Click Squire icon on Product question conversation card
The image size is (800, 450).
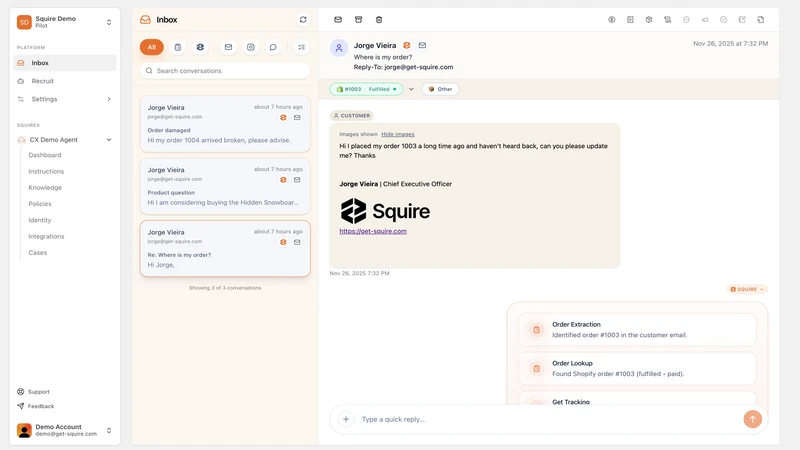pyautogui.click(x=283, y=180)
